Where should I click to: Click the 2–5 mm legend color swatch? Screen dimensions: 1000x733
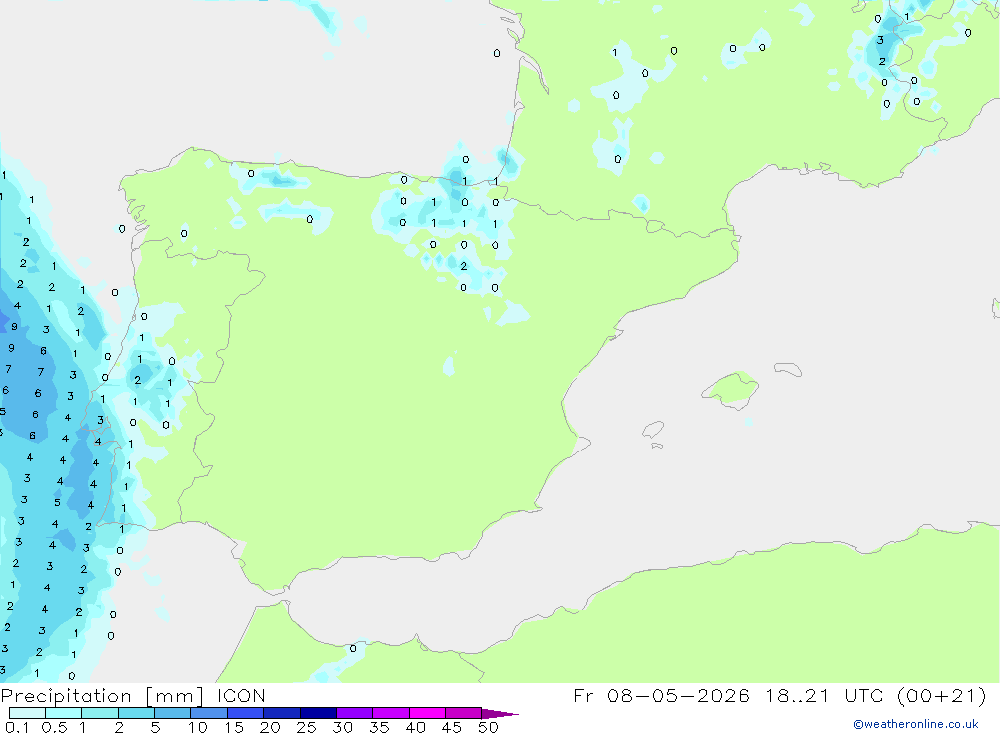[x=136, y=713]
